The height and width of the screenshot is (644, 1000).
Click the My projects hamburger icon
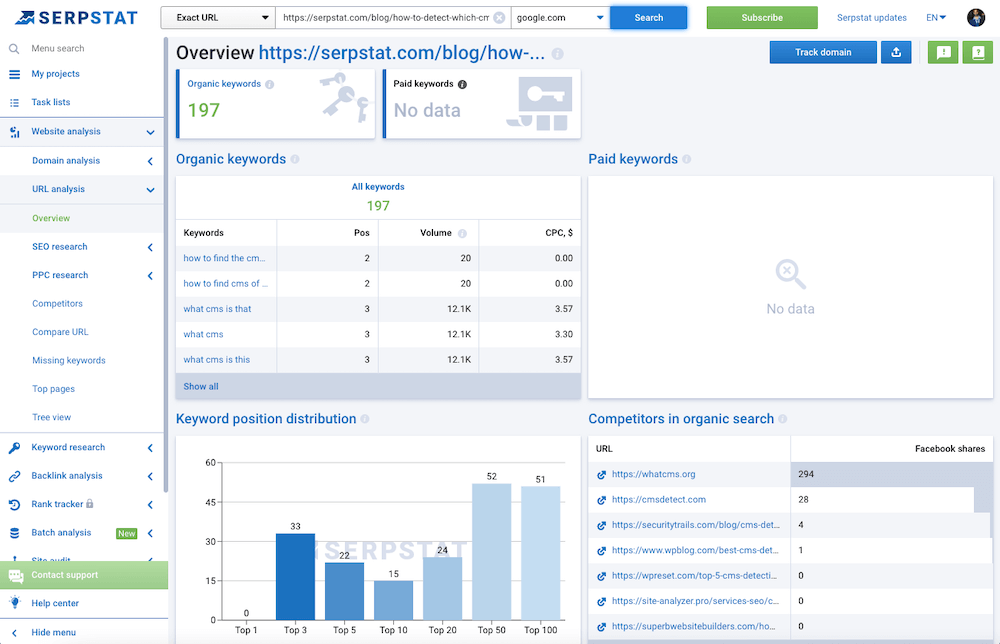coord(14,74)
